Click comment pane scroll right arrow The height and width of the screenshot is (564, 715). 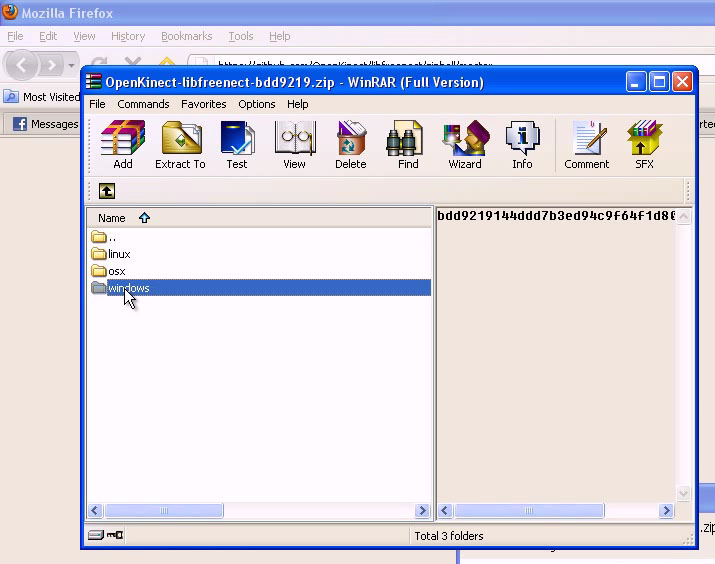(666, 510)
